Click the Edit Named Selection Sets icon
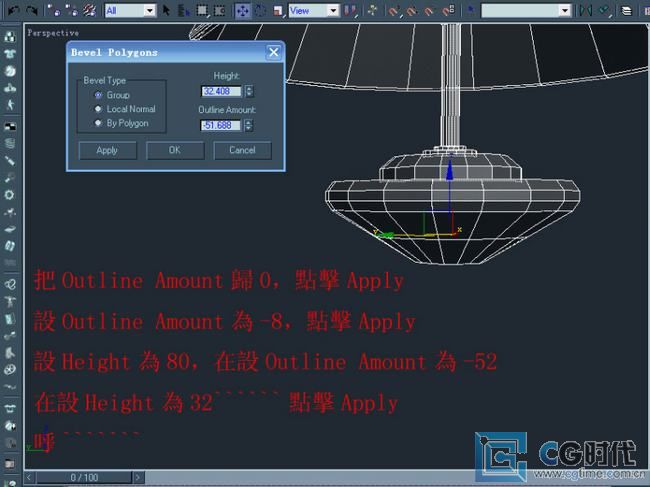This screenshot has width=650, height=487. click(x=471, y=10)
